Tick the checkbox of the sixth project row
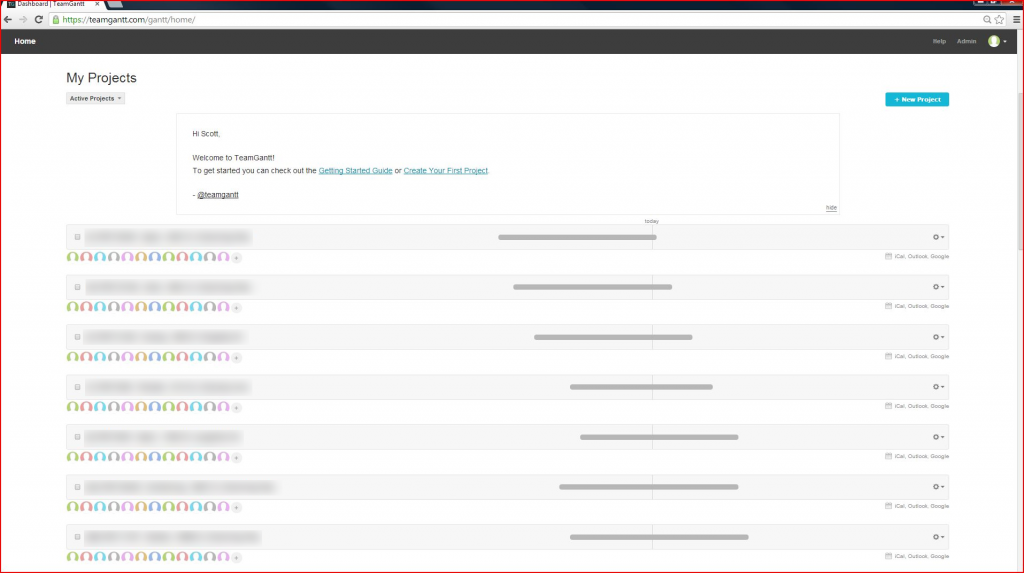The image size is (1024, 573). [x=77, y=487]
